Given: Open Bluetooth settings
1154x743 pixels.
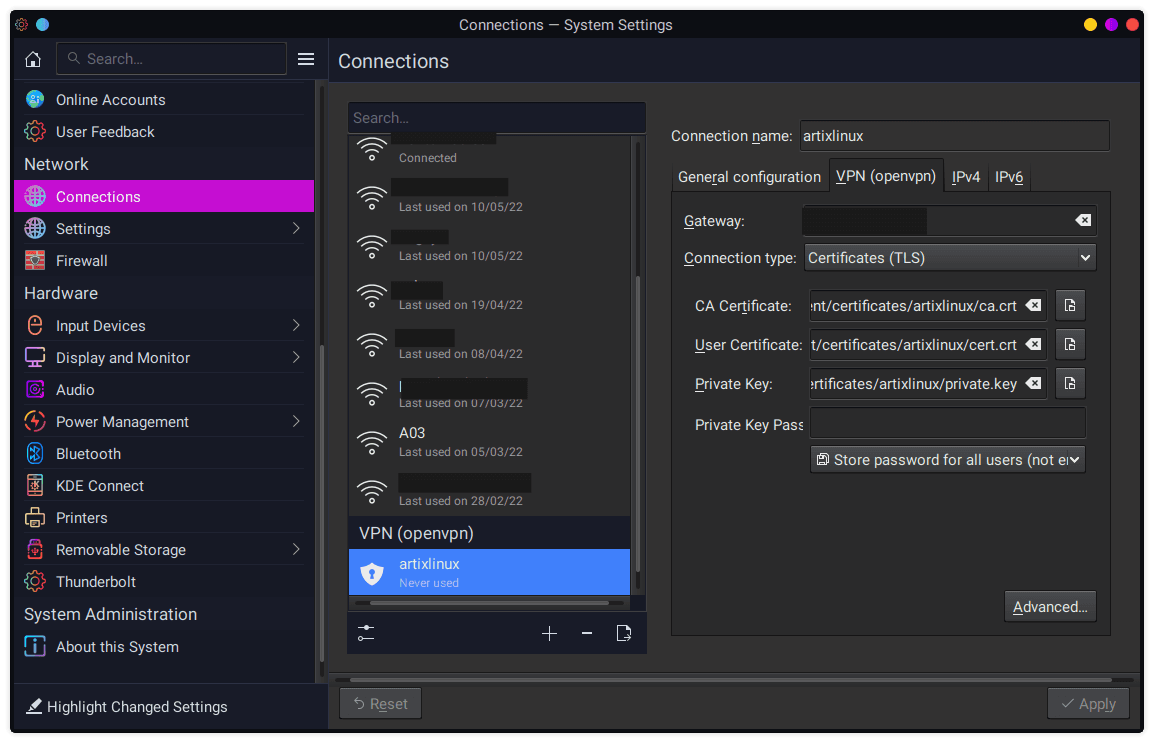Looking at the screenshot, I should point(165,453).
